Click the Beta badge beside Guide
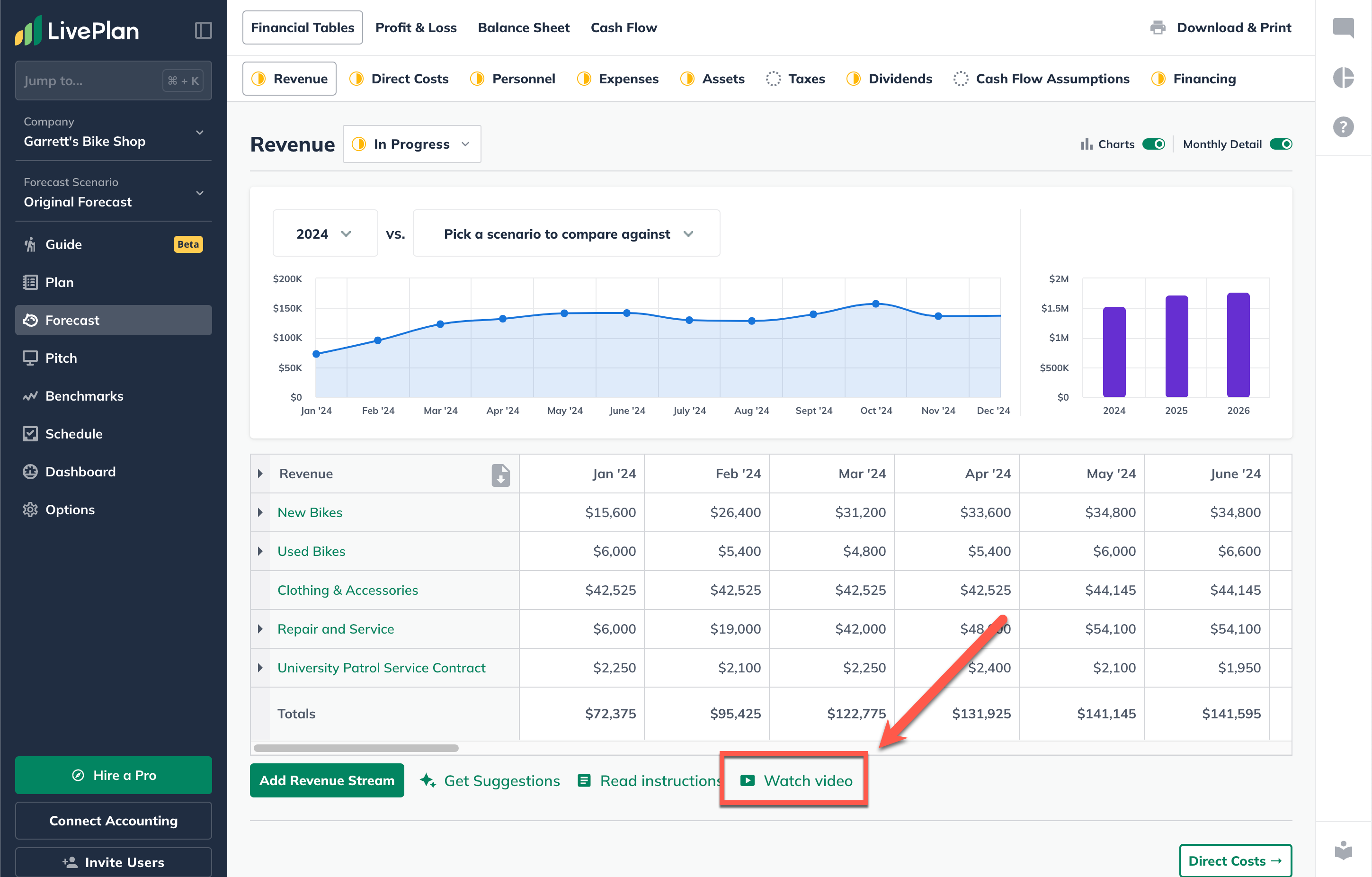This screenshot has height=877, width=1372. click(188, 244)
